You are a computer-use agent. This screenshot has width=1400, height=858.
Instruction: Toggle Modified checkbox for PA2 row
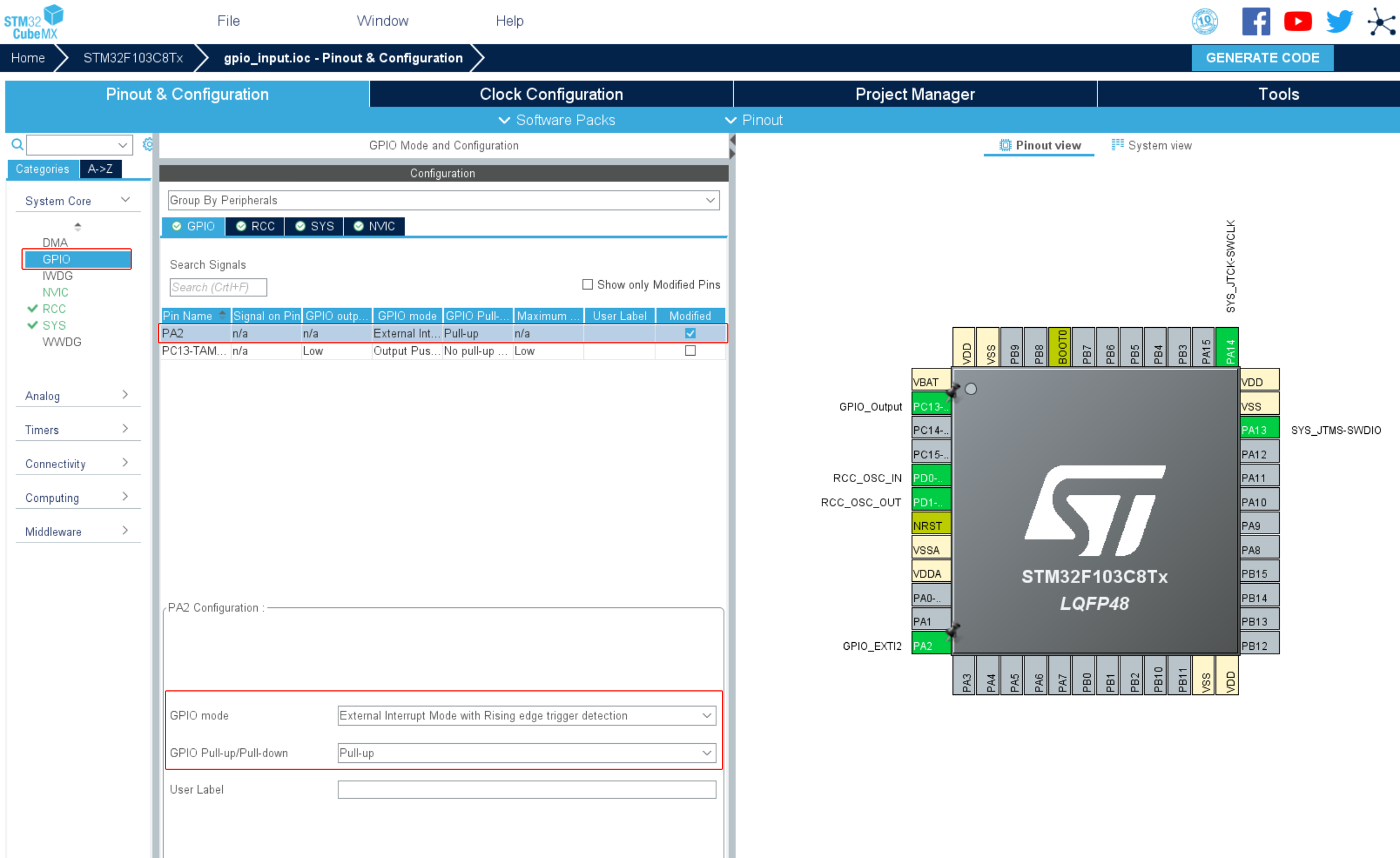pos(690,333)
